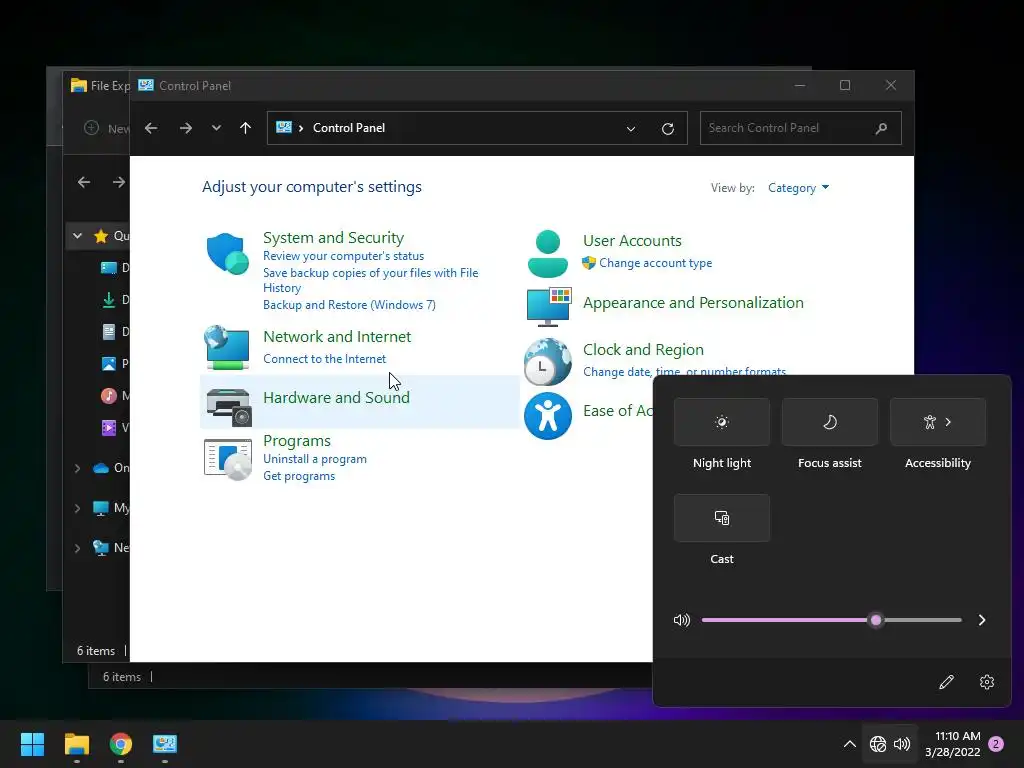Screen dimensions: 1024x768
Task: Adjust the volume slider thumb
Action: (876, 620)
